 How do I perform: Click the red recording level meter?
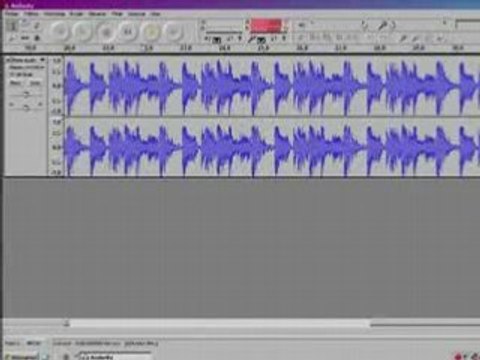[266, 25]
